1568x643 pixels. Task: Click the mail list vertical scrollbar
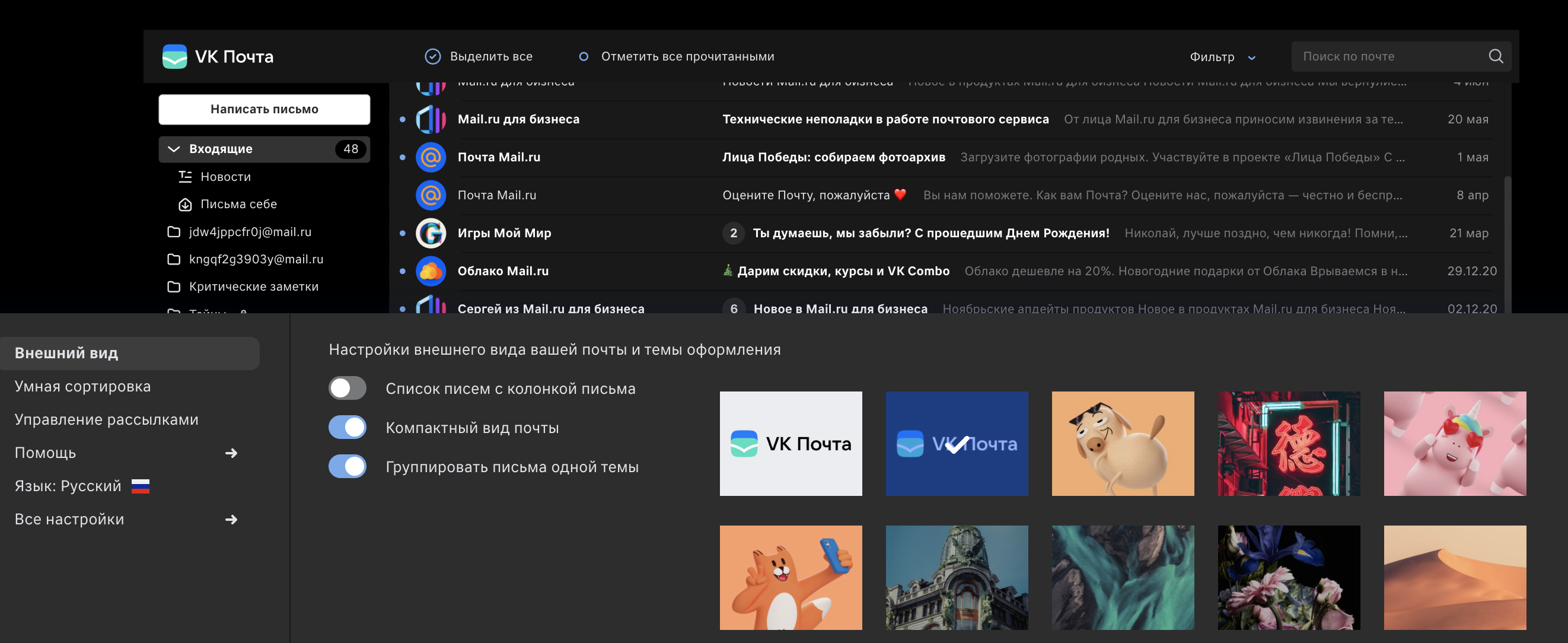(x=1507, y=244)
